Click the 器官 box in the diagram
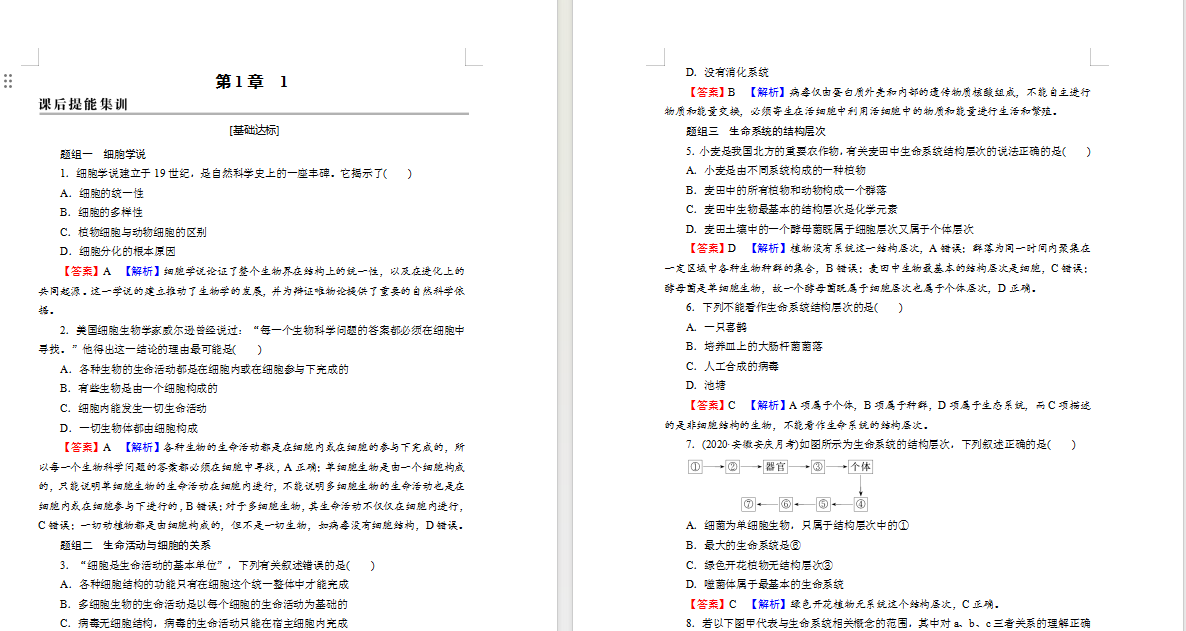The width and height of the screenshot is (1186, 631). click(774, 467)
